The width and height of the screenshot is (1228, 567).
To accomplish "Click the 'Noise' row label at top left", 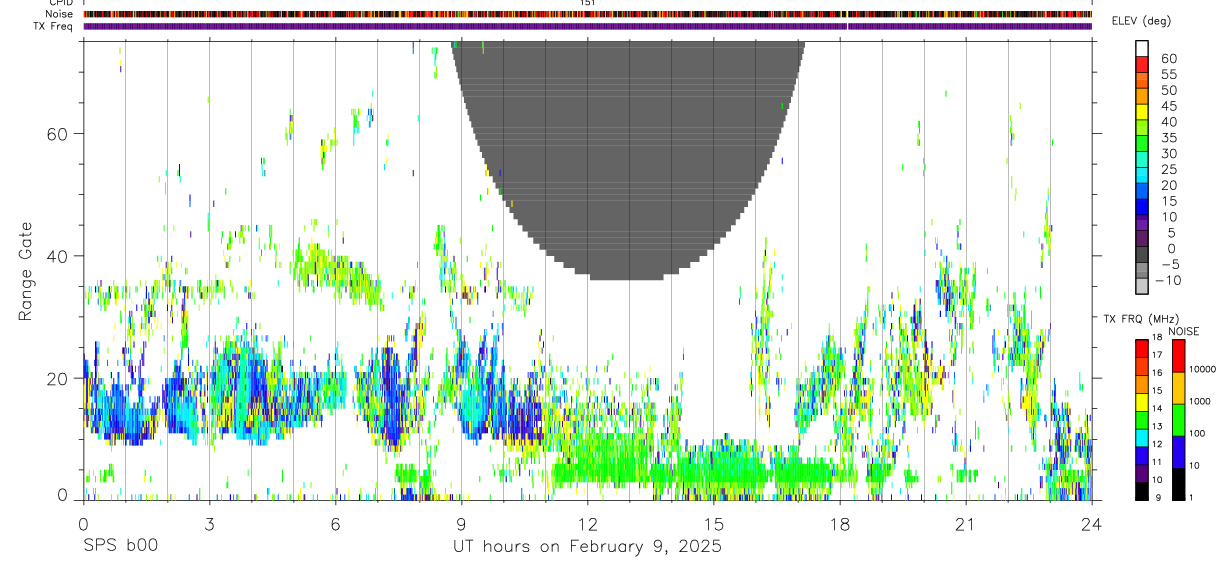I will [60, 14].
